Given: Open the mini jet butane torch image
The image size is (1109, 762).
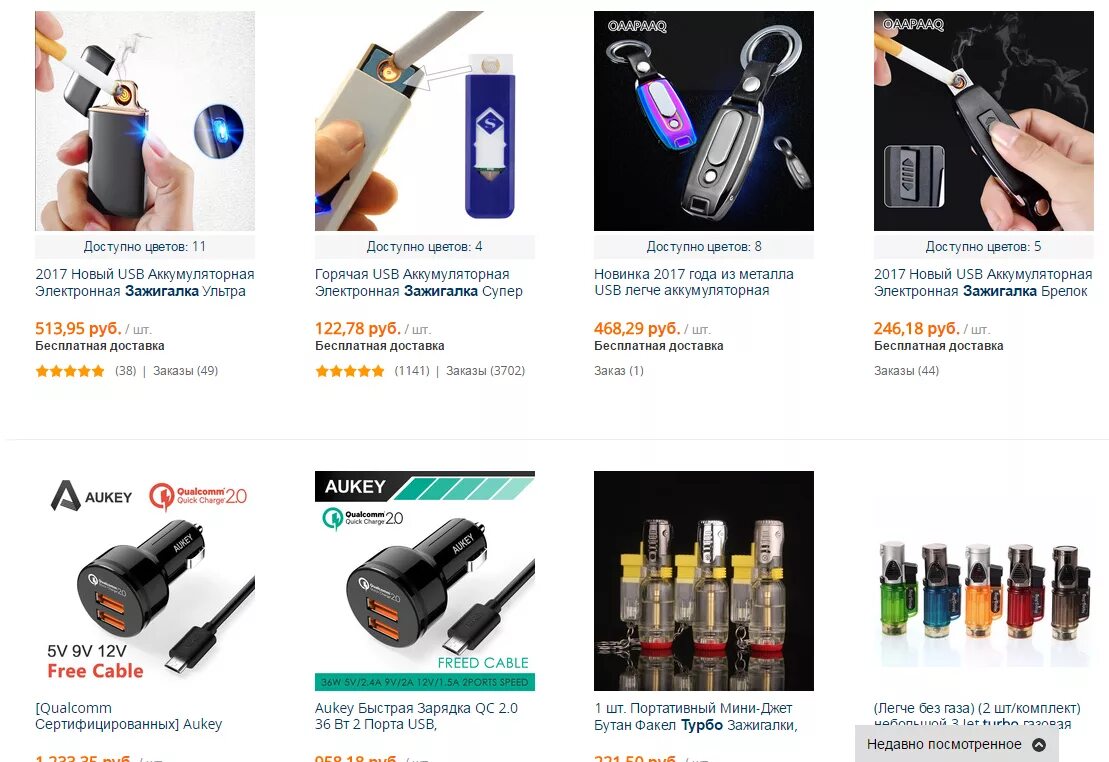Looking at the screenshot, I should (704, 581).
